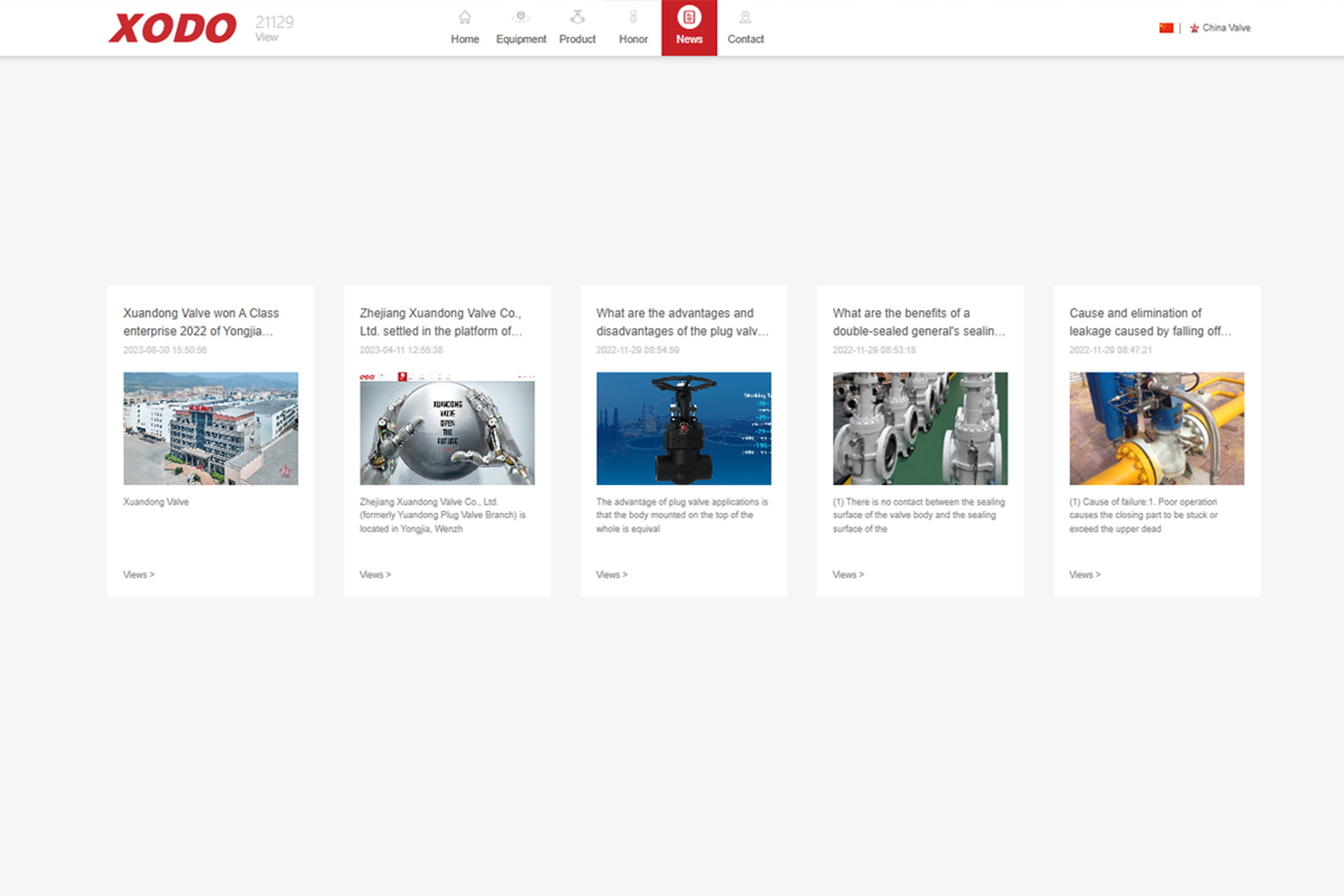
Task: Click the factory building aerial thumbnail
Action: coord(211,429)
